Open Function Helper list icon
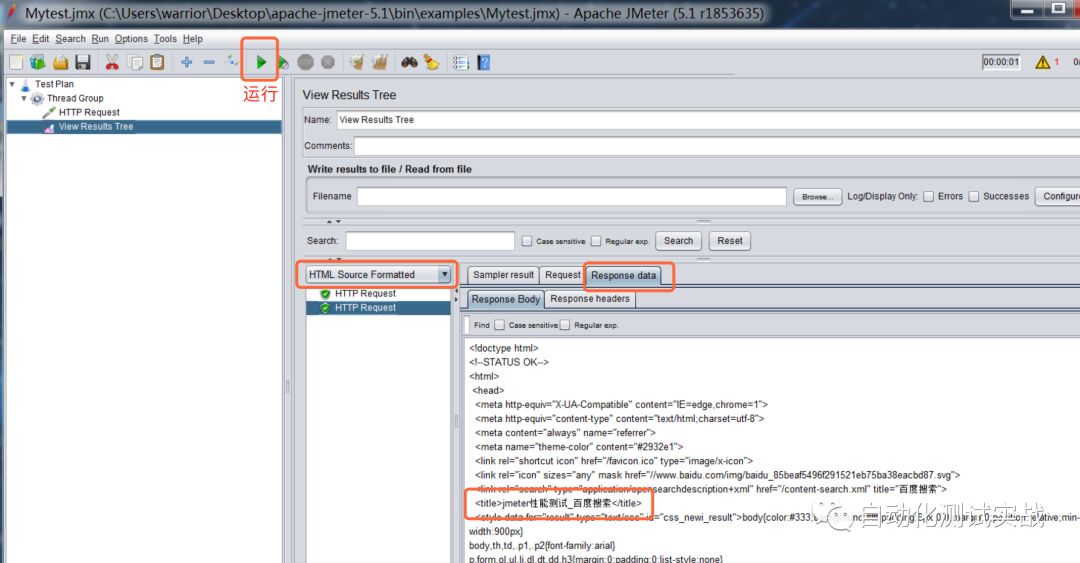Screen dimensions: 1080x563 coord(461,63)
